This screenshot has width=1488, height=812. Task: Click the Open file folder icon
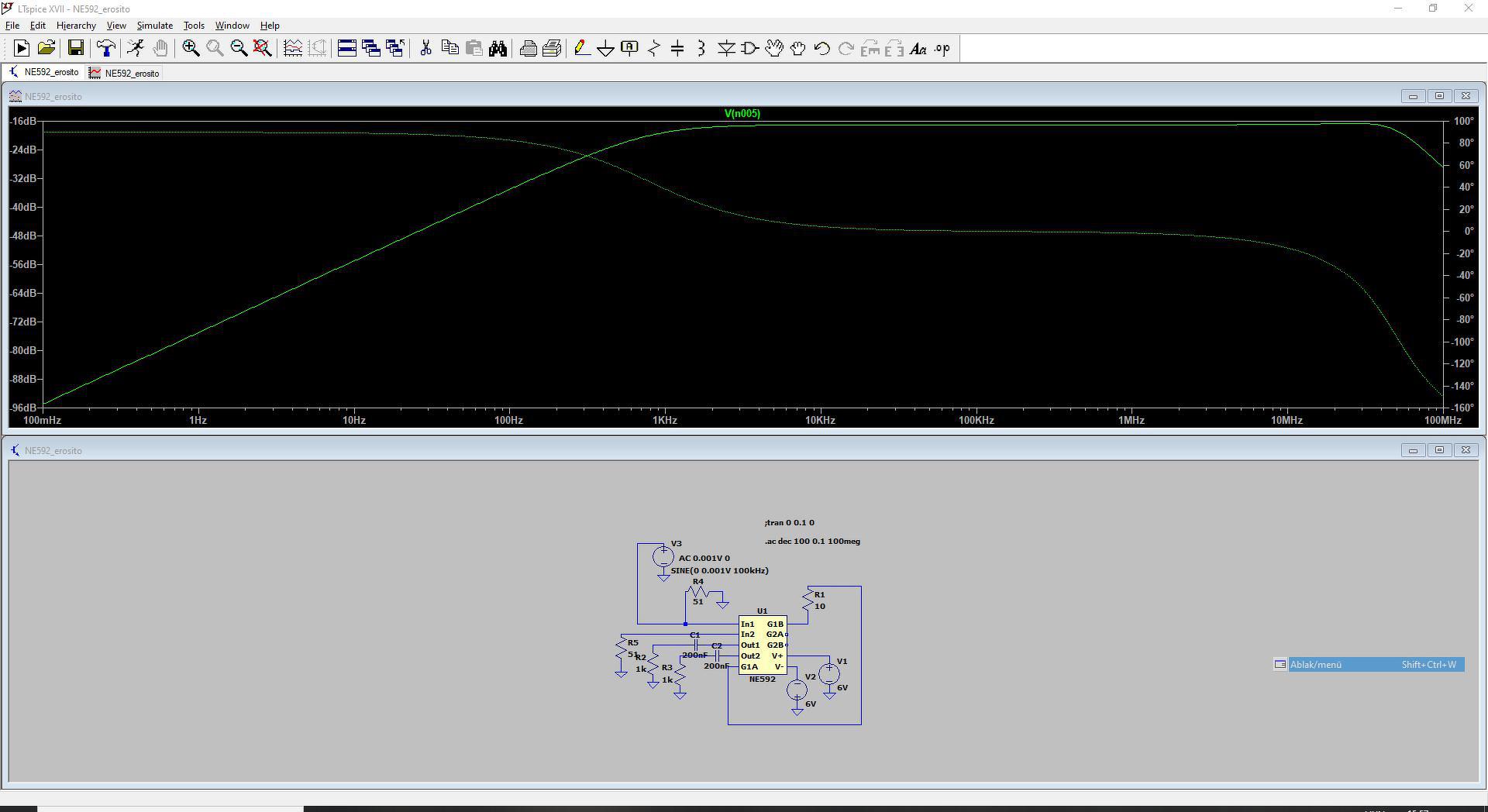[46, 48]
